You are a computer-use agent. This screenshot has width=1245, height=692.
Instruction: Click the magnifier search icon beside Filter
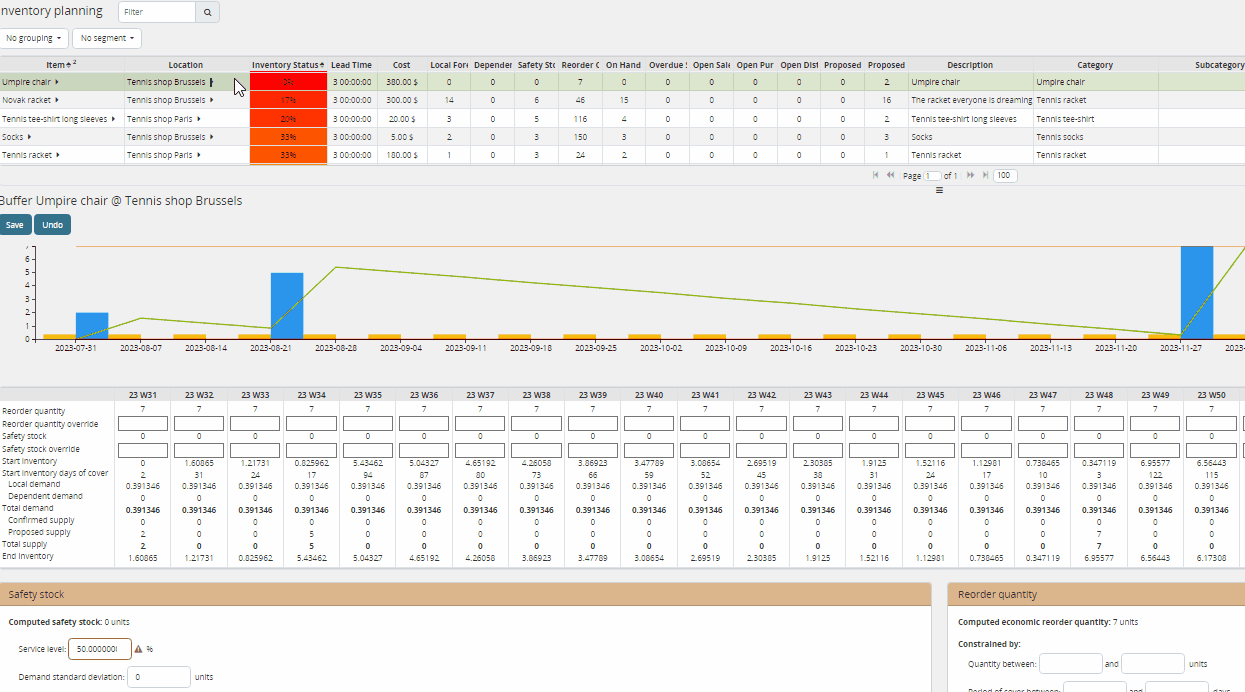point(207,12)
